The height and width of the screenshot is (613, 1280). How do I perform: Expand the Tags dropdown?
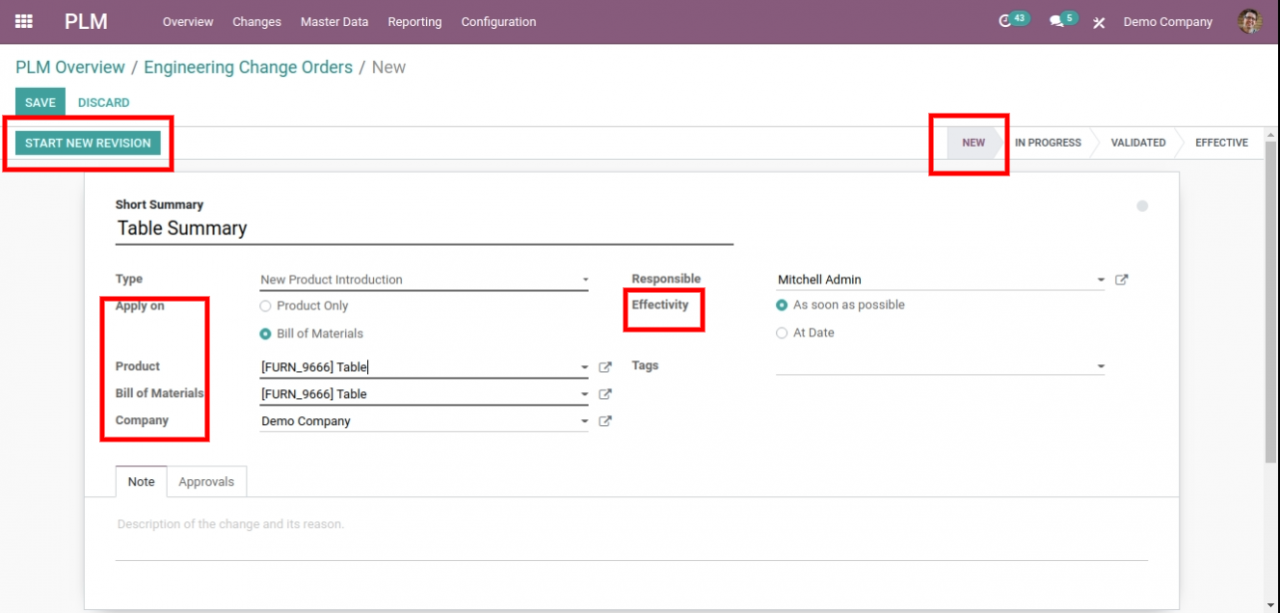tap(1101, 367)
